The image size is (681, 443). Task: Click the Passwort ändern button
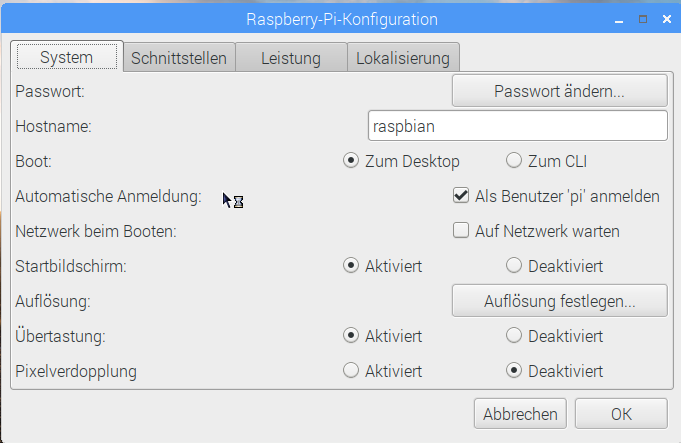point(559,91)
